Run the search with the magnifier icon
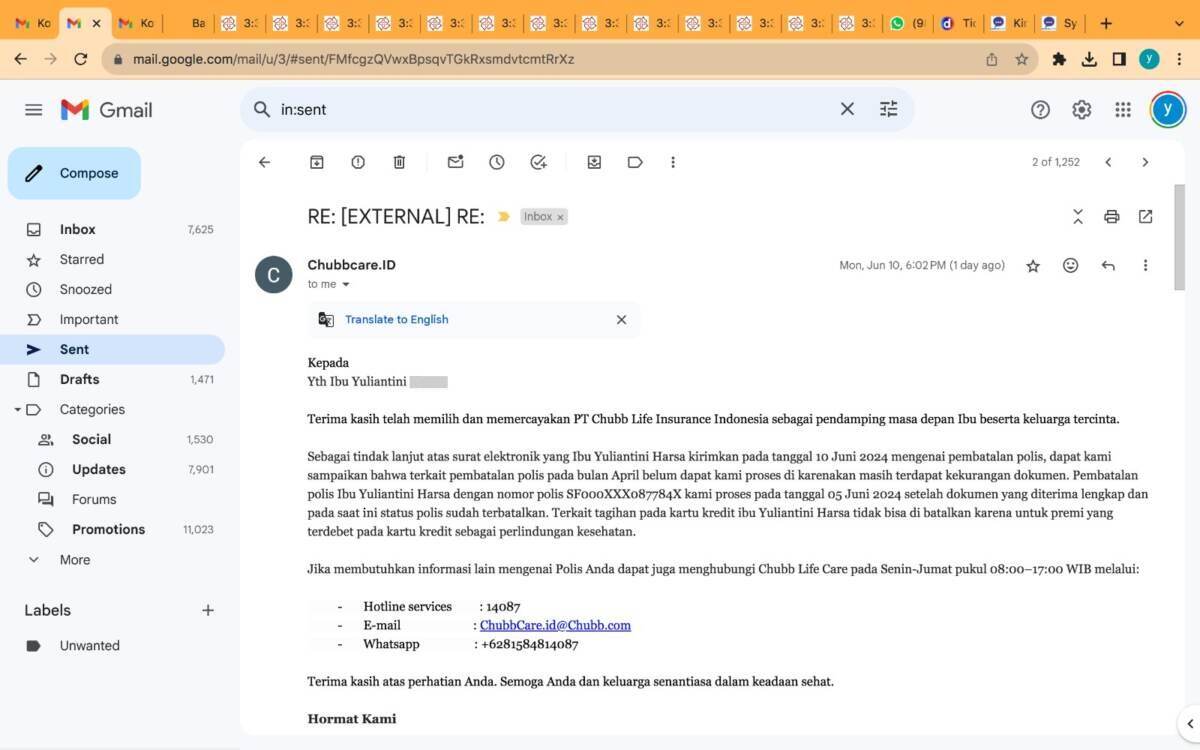 (262, 109)
